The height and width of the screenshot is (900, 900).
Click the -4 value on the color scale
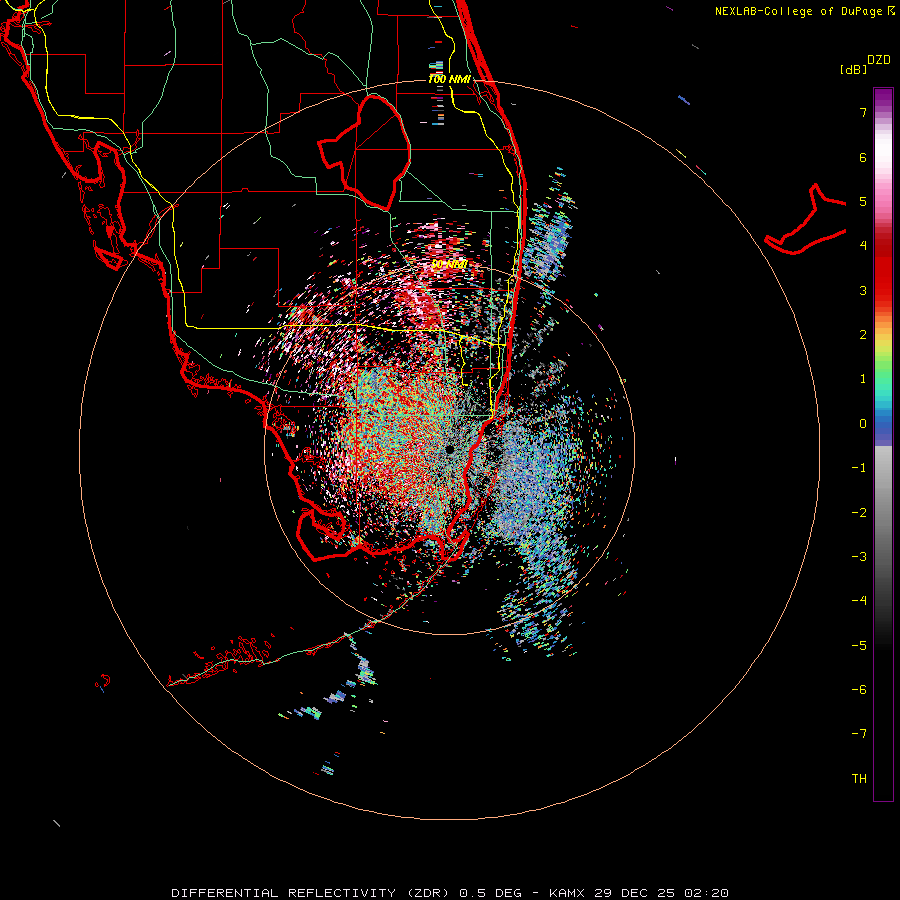(x=859, y=601)
